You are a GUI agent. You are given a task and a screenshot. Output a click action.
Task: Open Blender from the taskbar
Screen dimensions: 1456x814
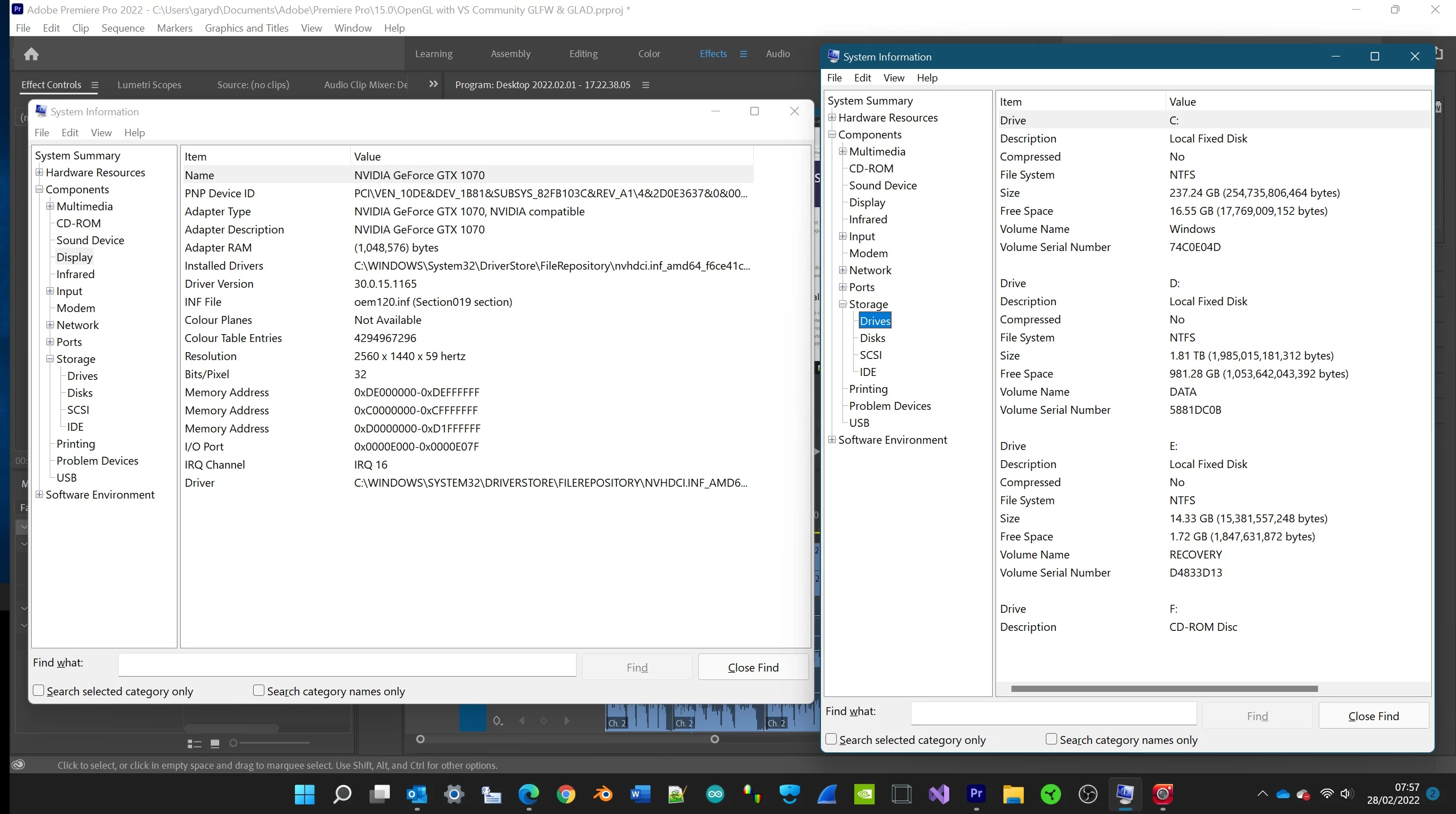point(602,794)
